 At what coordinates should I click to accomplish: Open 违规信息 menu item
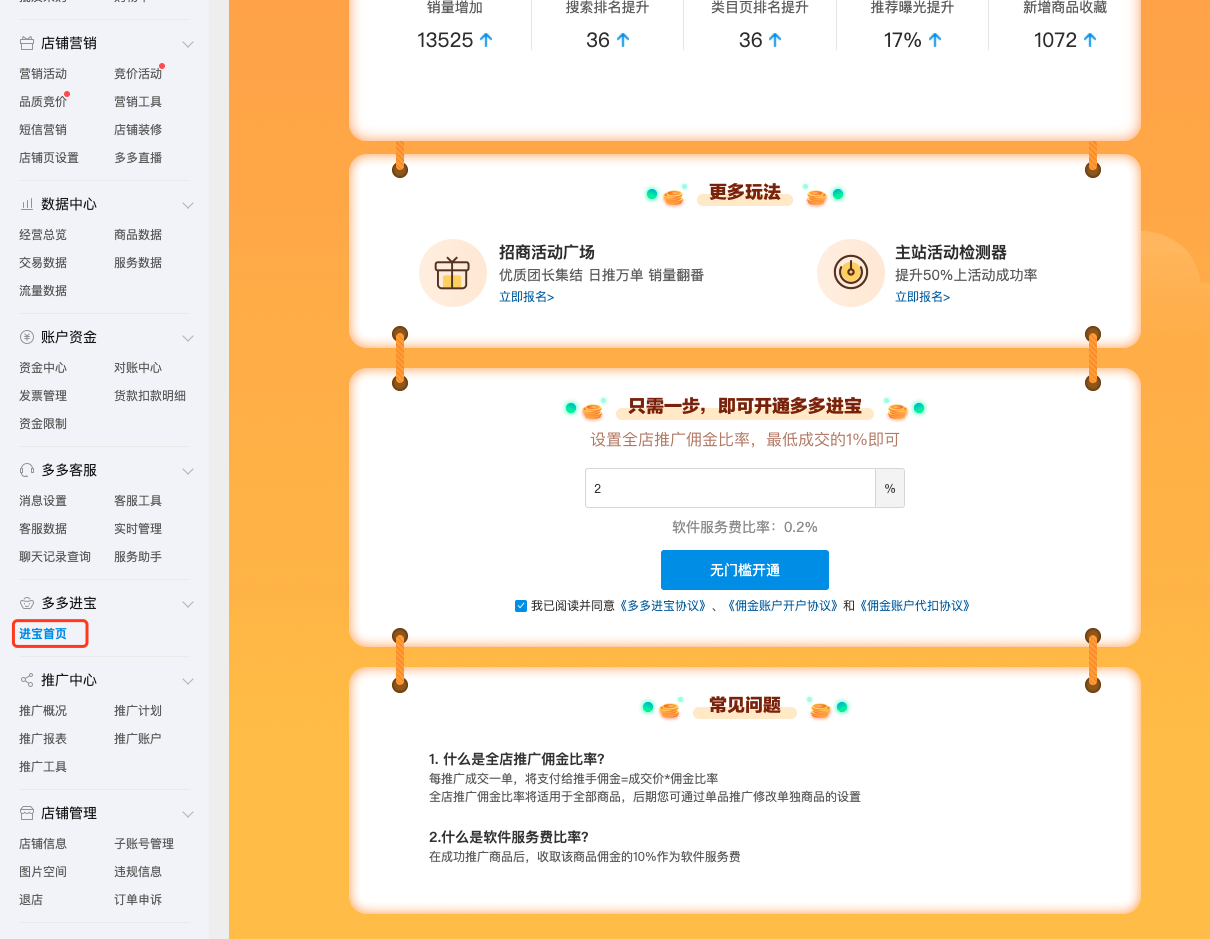pos(138,872)
